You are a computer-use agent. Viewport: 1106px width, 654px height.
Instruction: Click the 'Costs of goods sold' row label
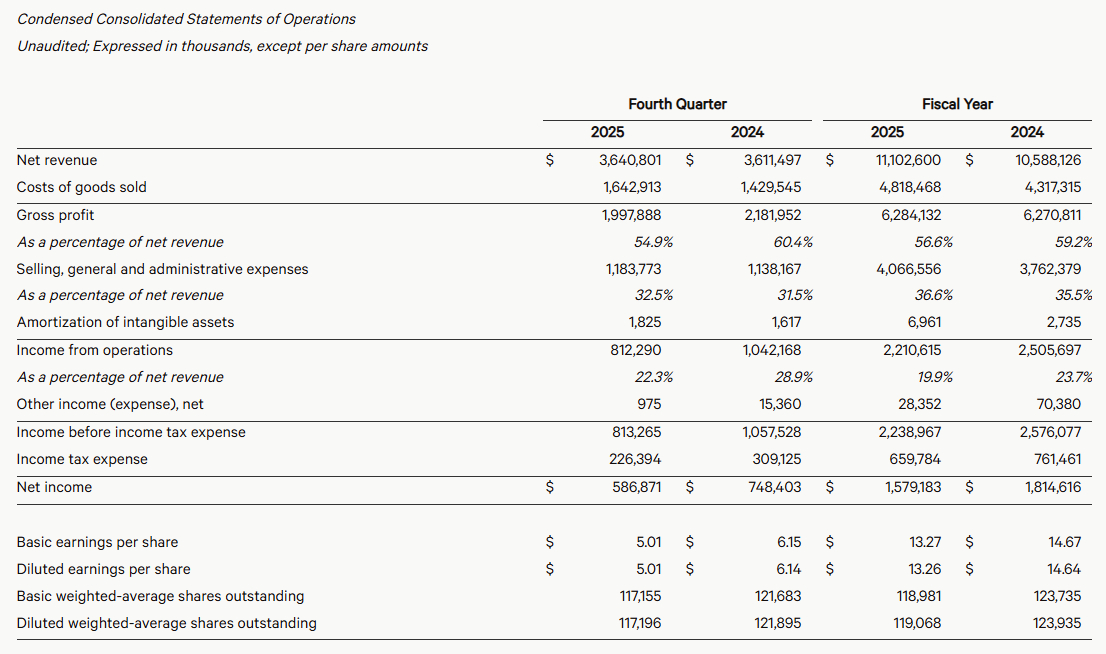point(81,187)
